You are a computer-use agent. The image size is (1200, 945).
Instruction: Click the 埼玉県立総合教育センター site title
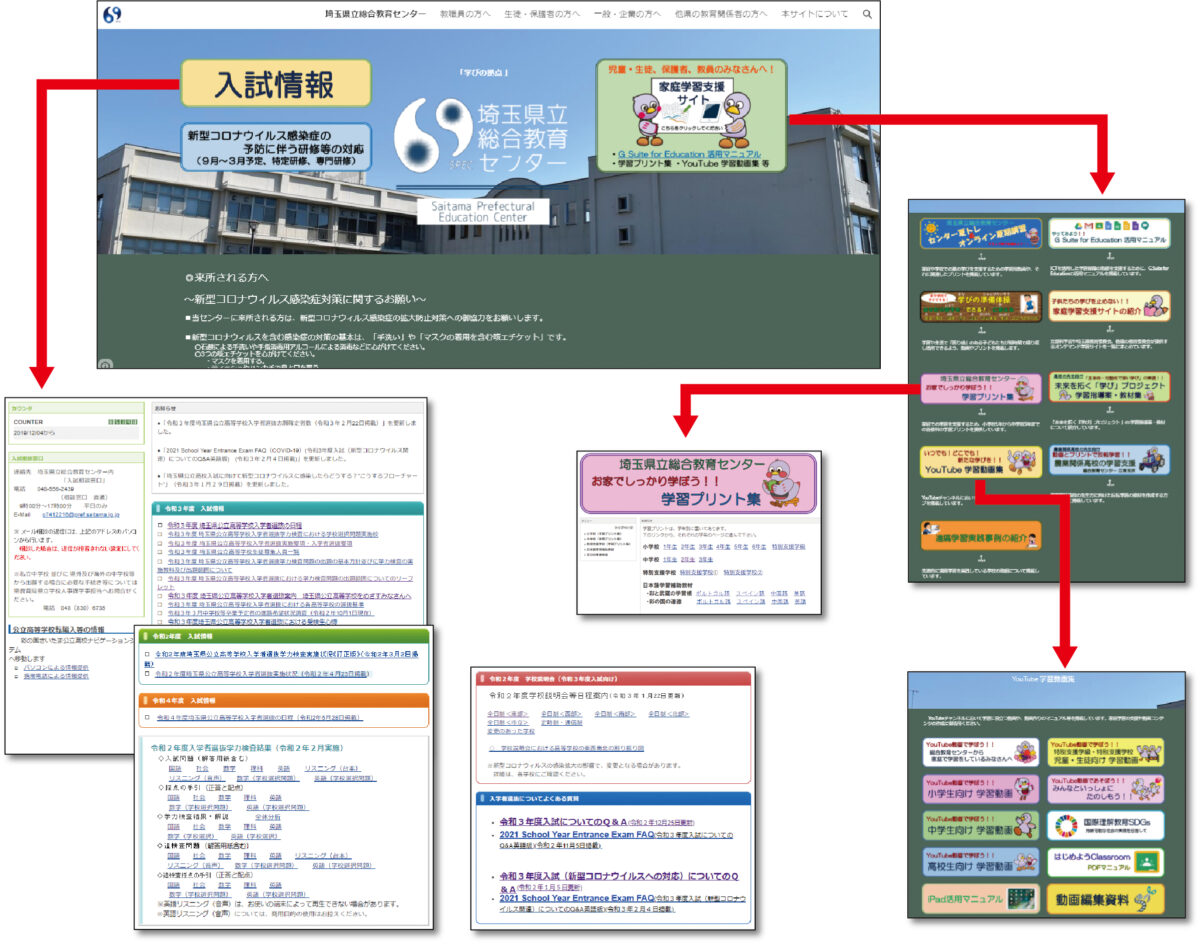pyautogui.click(x=375, y=14)
